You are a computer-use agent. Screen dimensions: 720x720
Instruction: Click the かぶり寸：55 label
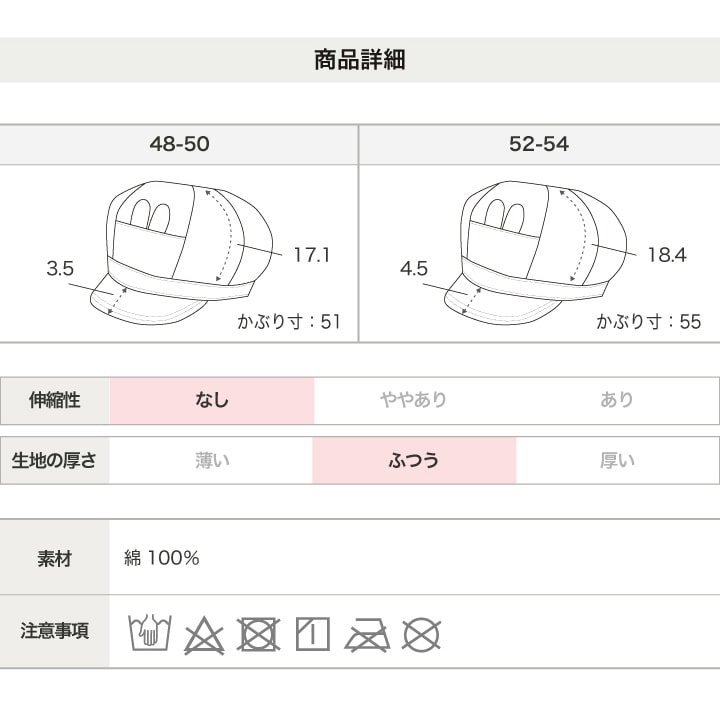[649, 322]
